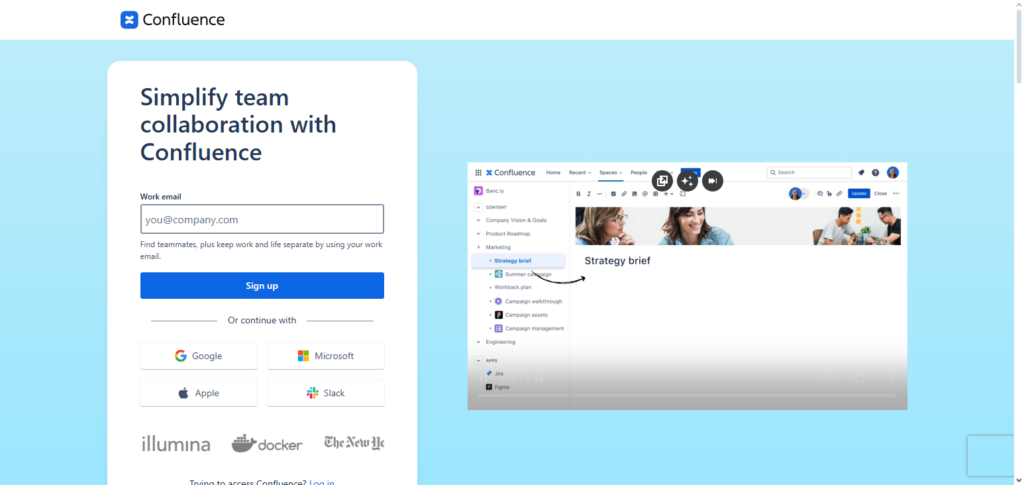The height and width of the screenshot is (485, 1024).
Task: Click the Update button in video preview
Action: pyautogui.click(x=859, y=193)
